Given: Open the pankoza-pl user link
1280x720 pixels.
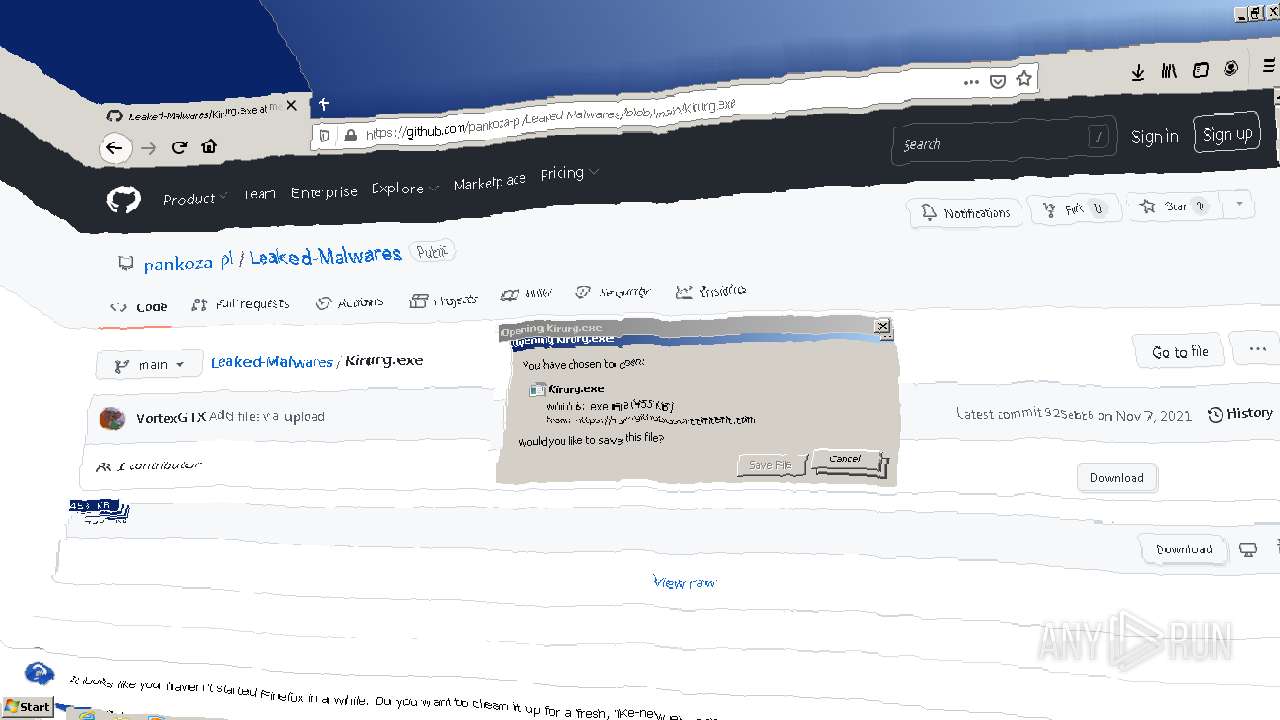Looking at the screenshot, I should click(188, 262).
